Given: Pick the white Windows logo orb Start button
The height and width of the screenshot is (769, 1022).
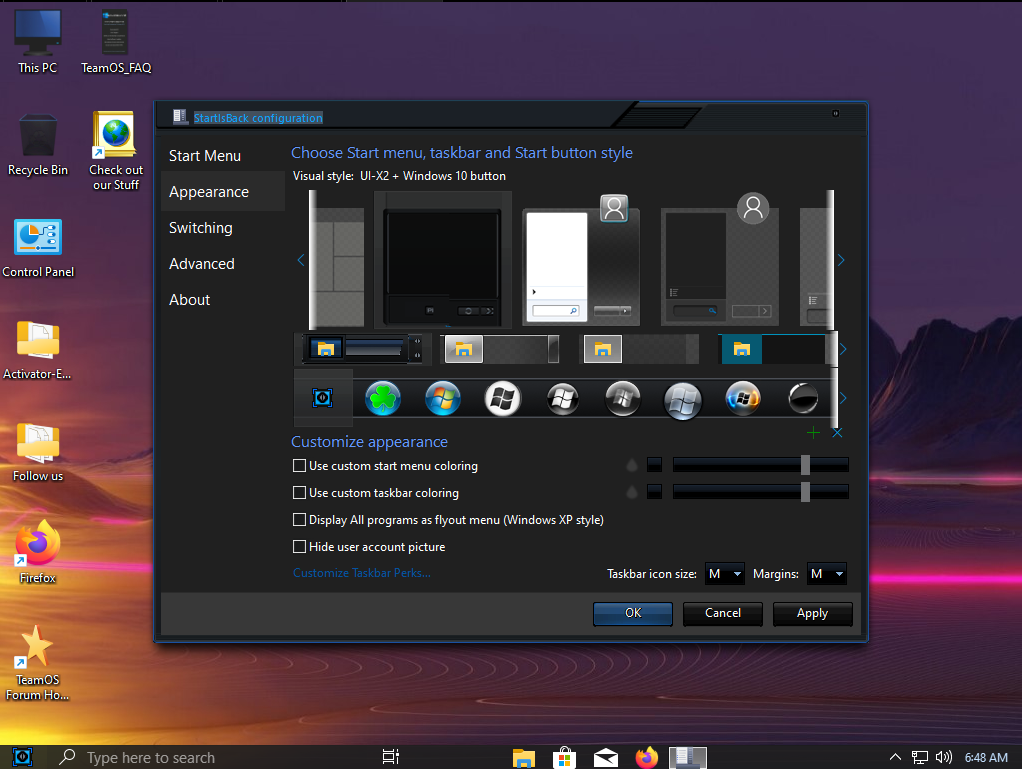Looking at the screenshot, I should (x=502, y=398).
